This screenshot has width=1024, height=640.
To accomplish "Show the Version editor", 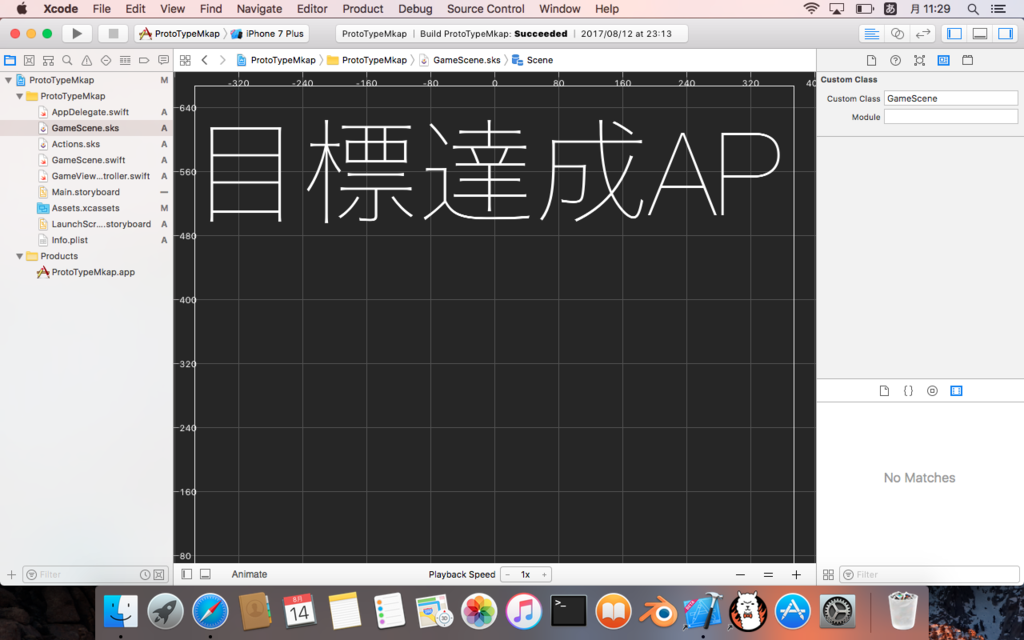I will point(923,33).
